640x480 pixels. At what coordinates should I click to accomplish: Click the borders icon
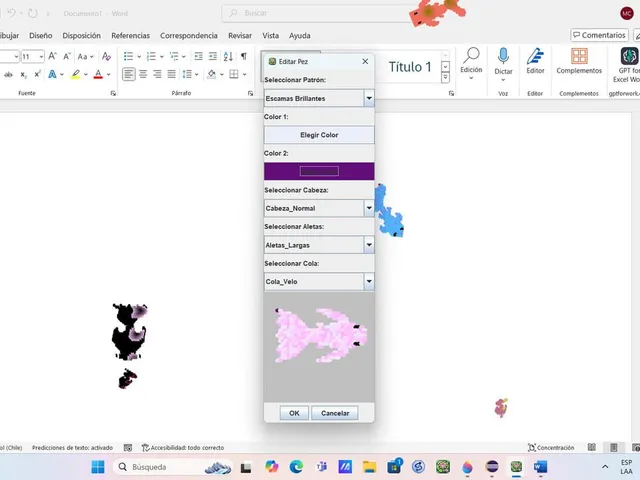click(x=234, y=74)
